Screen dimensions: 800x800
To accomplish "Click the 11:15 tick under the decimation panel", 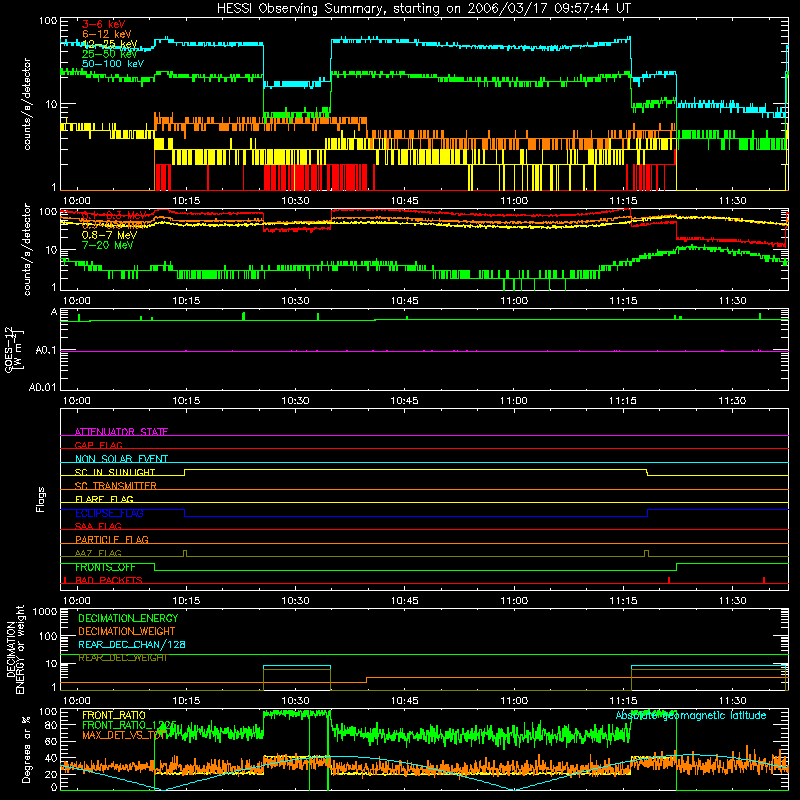I will pos(623,701).
